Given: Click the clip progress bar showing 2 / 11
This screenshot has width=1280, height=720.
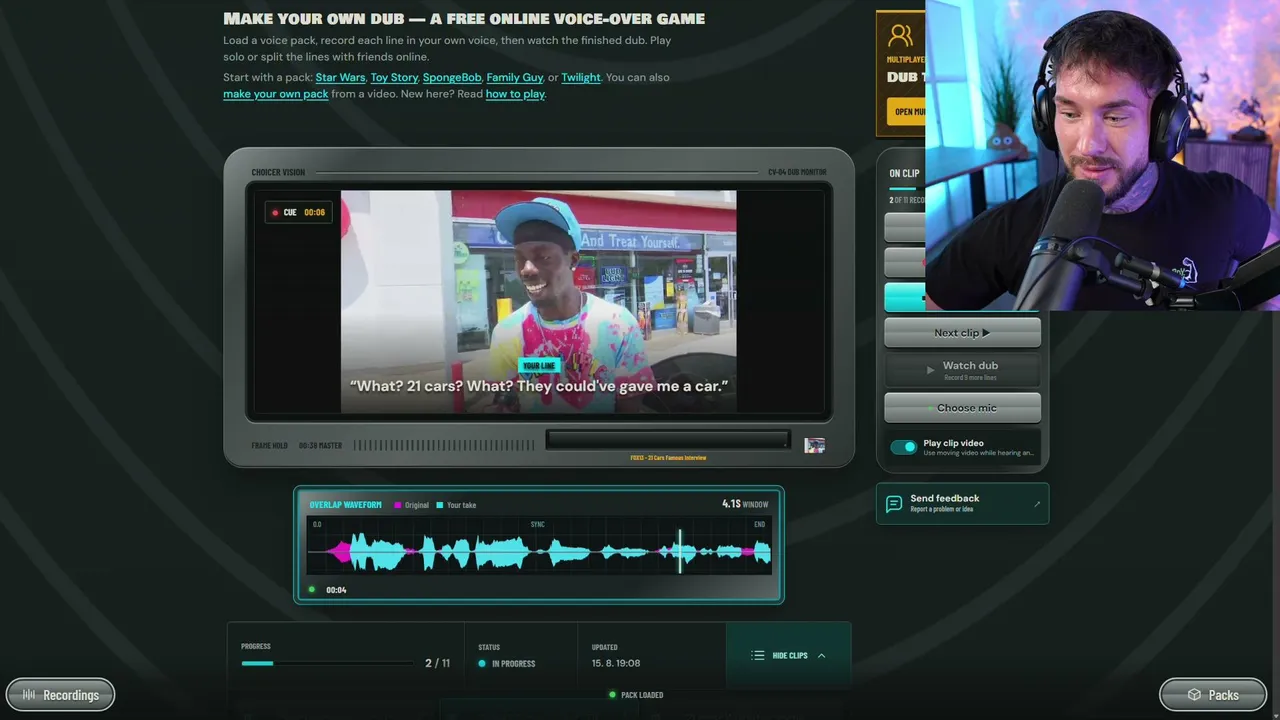Looking at the screenshot, I should click(x=327, y=663).
